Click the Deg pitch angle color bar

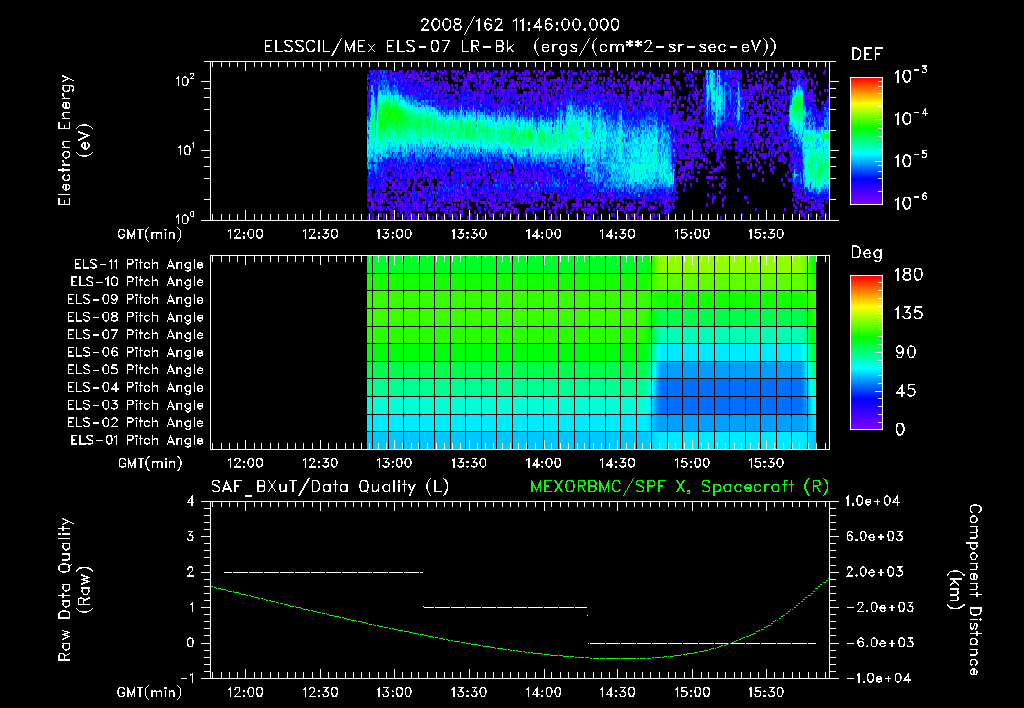[x=866, y=353]
